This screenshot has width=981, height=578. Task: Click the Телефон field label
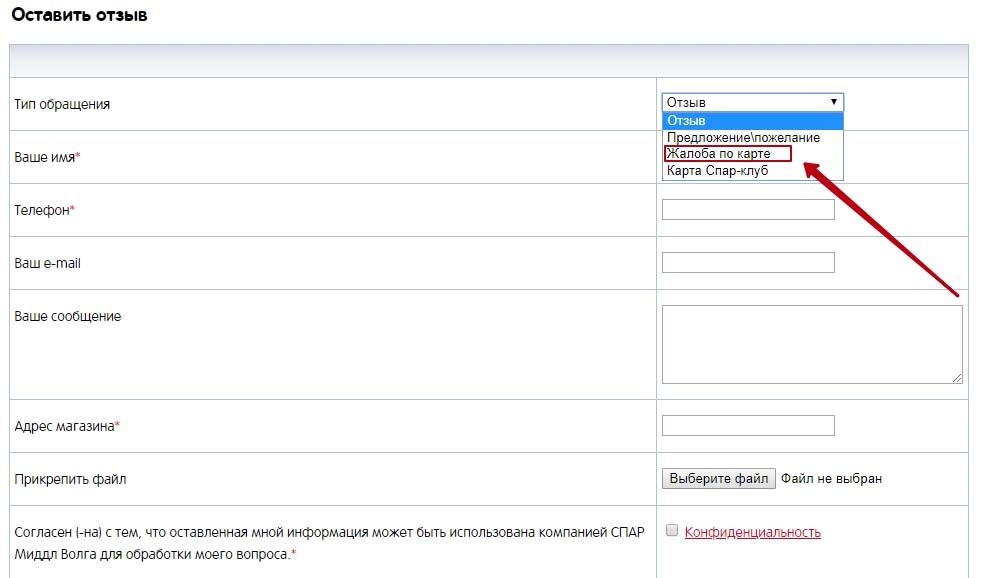[x=44, y=210]
